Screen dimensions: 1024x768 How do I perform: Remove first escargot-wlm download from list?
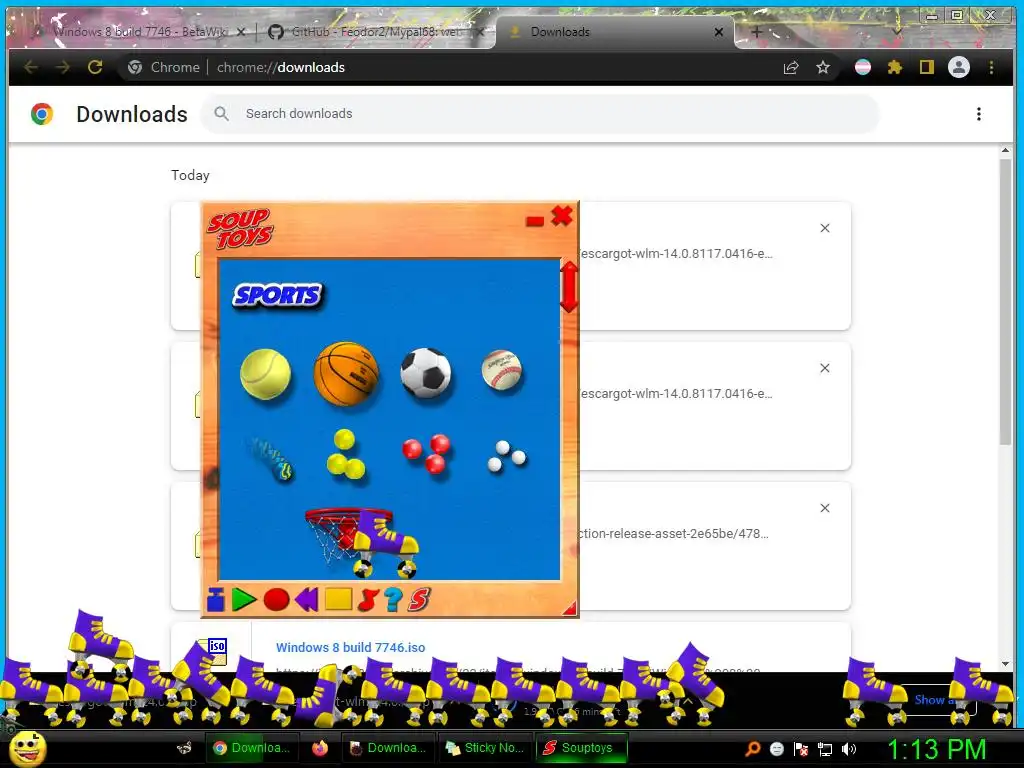click(x=825, y=228)
